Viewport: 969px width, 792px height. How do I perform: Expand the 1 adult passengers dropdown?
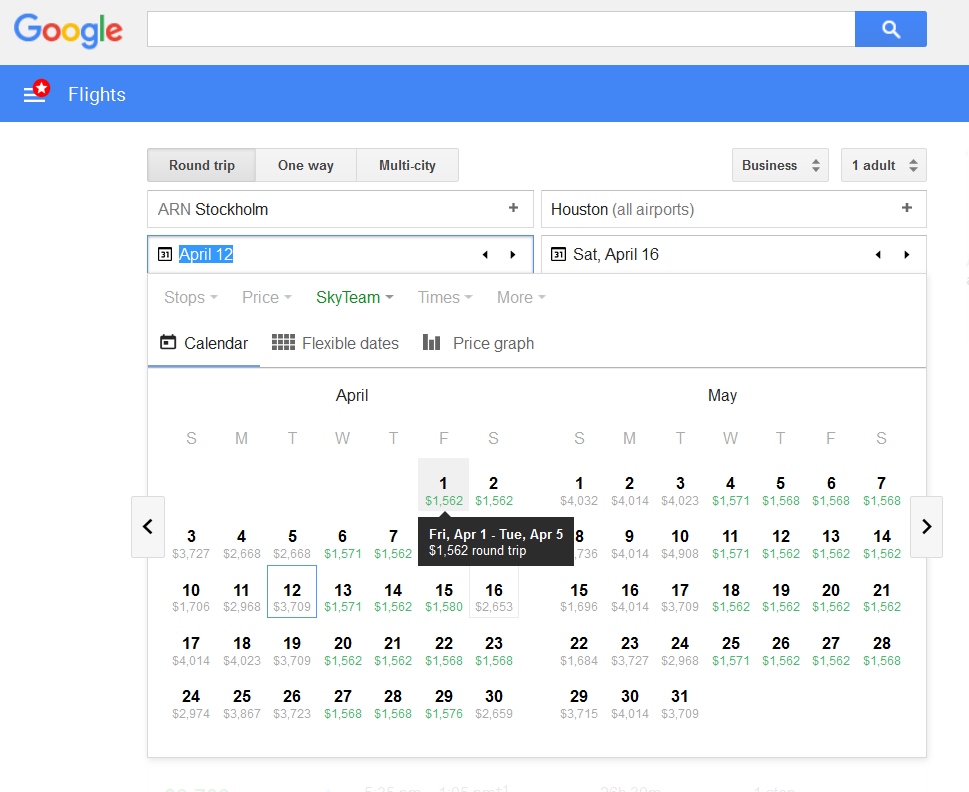pyautogui.click(x=883, y=165)
